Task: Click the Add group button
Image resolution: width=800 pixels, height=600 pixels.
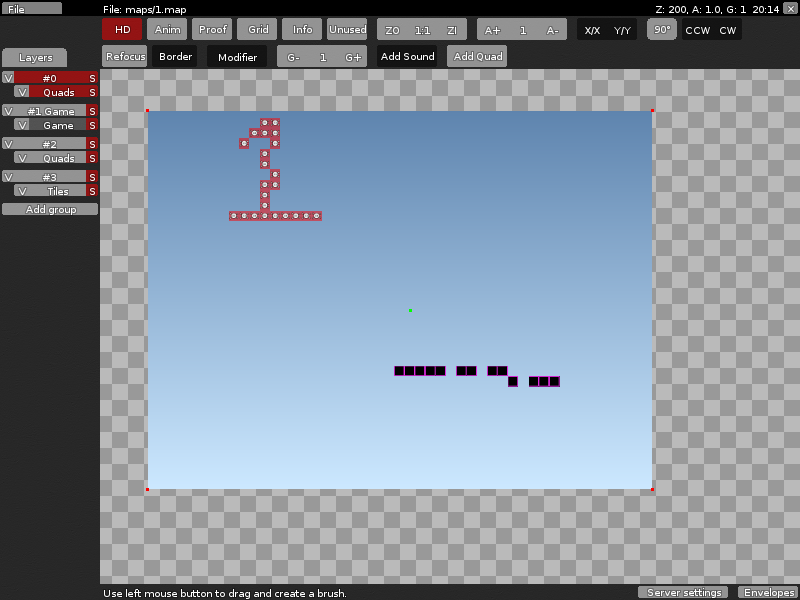Action: point(50,210)
